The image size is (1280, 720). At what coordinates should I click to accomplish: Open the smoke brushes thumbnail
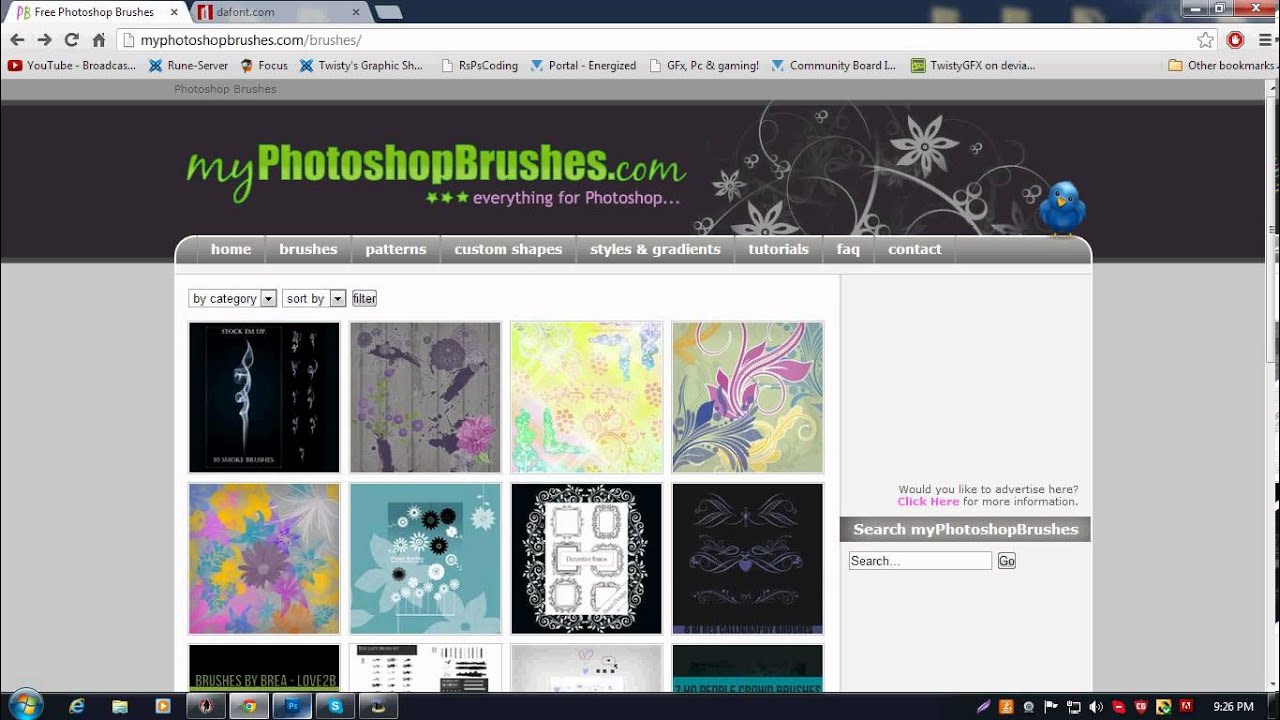(264, 397)
